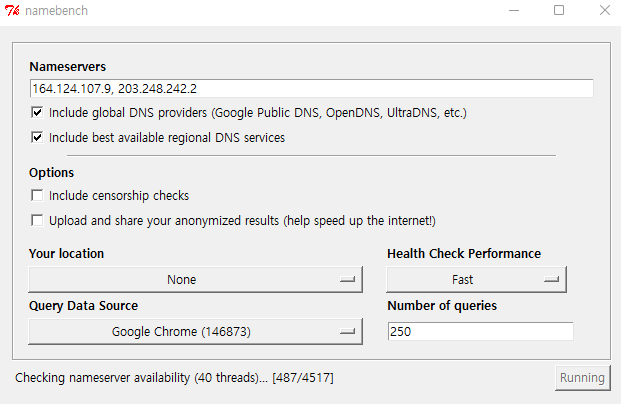This screenshot has height=404, width=621.
Task: Click the Running button
Action: [582, 378]
